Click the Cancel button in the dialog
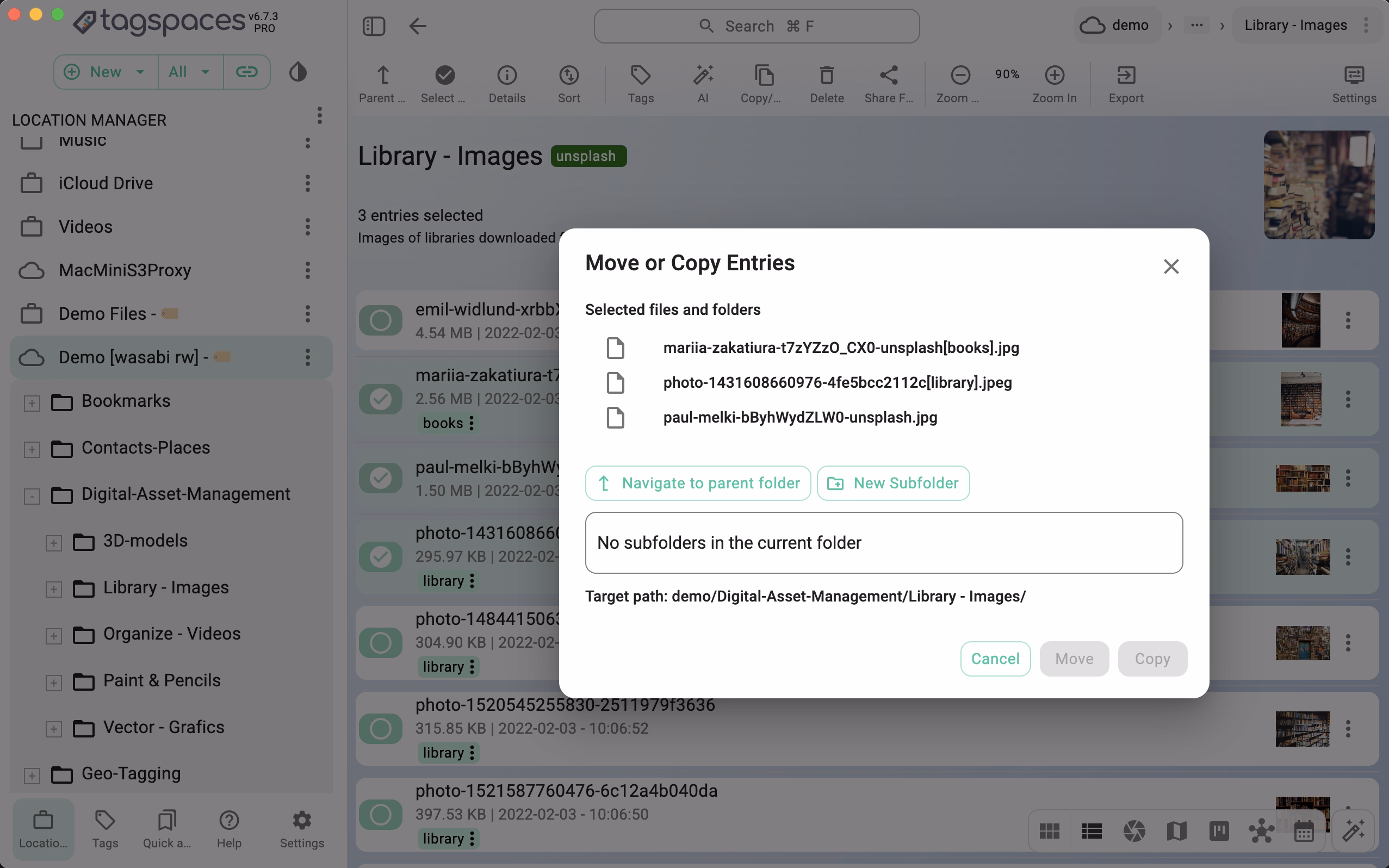Viewport: 1389px width, 868px height. pyautogui.click(x=995, y=659)
